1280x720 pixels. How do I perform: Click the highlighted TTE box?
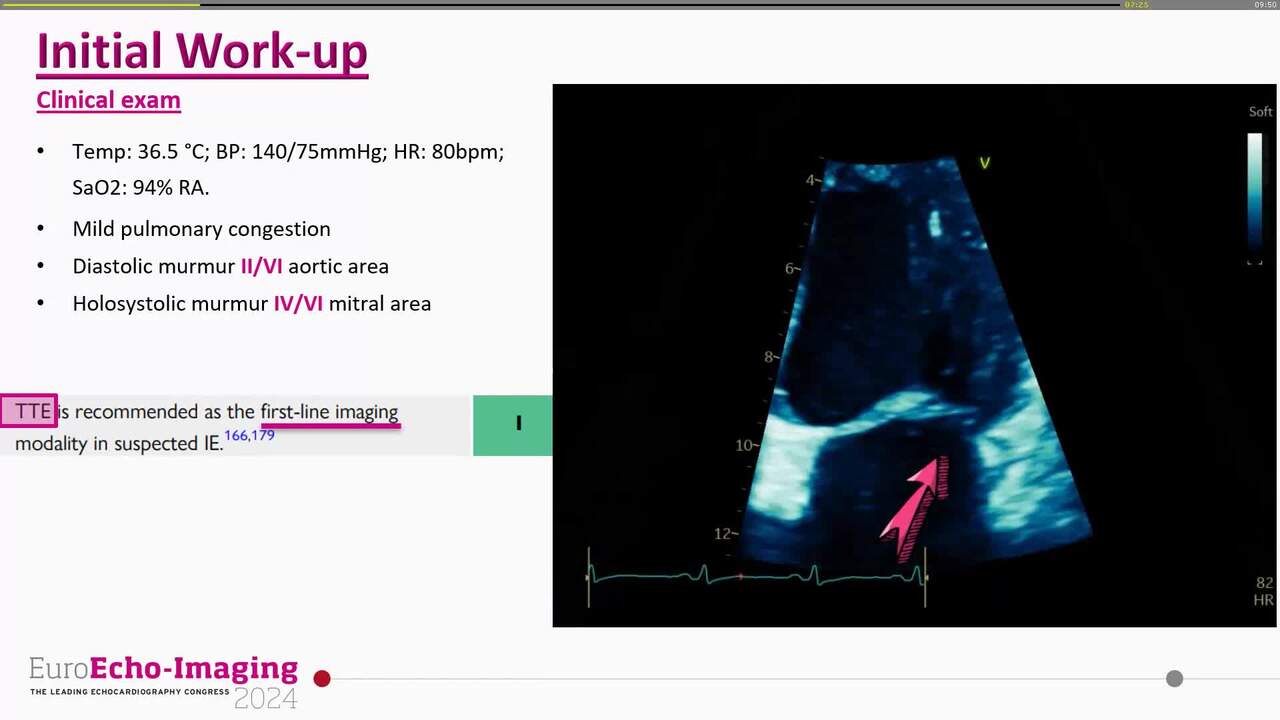[x=29, y=411]
